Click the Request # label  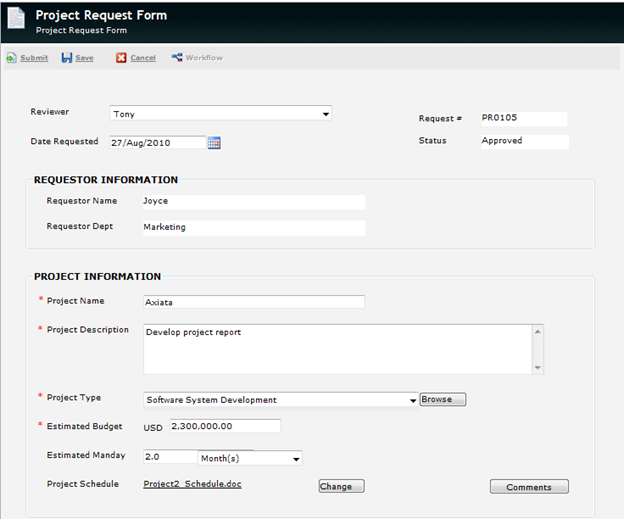[440, 119]
